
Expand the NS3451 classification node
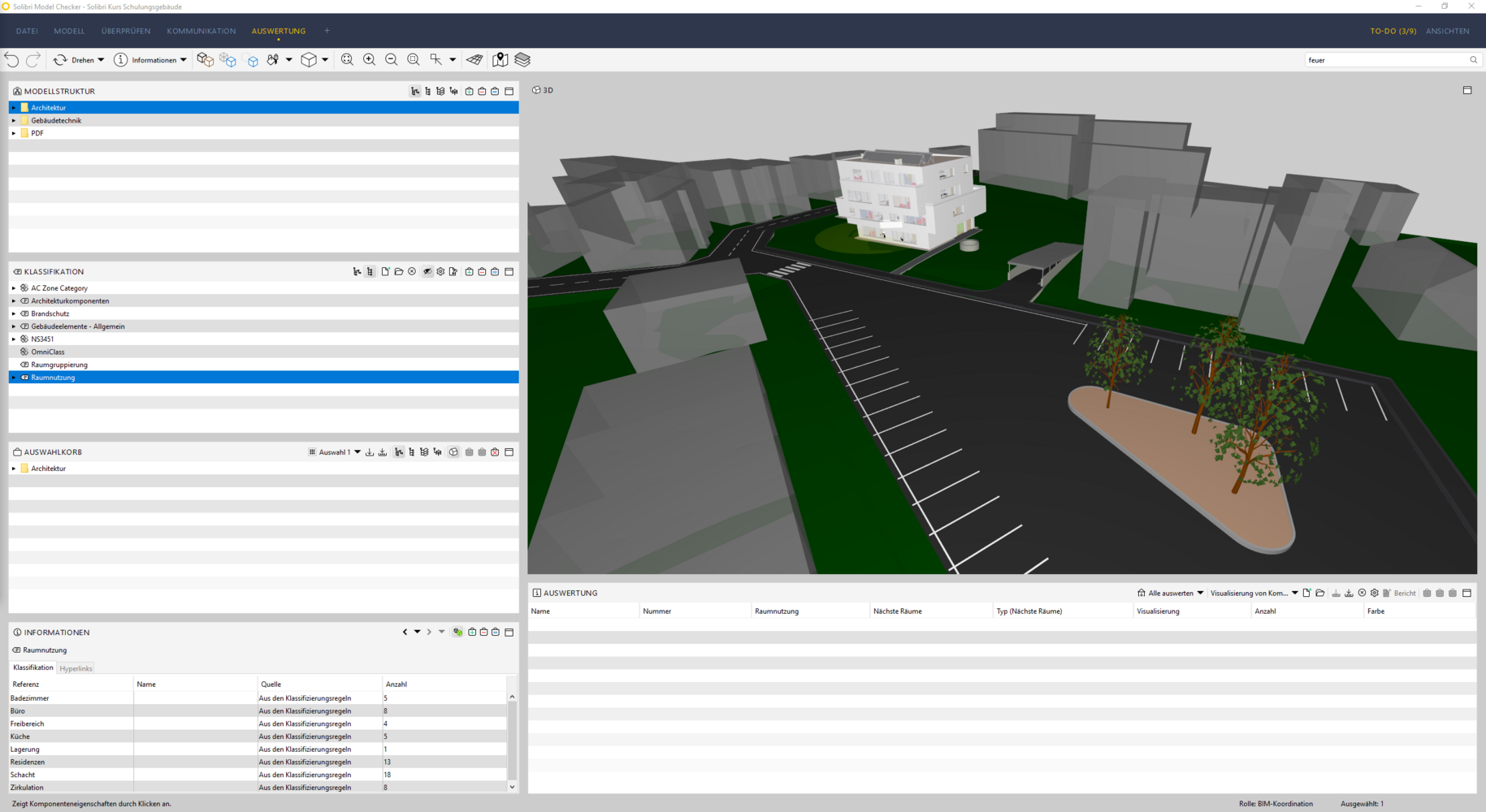14,339
